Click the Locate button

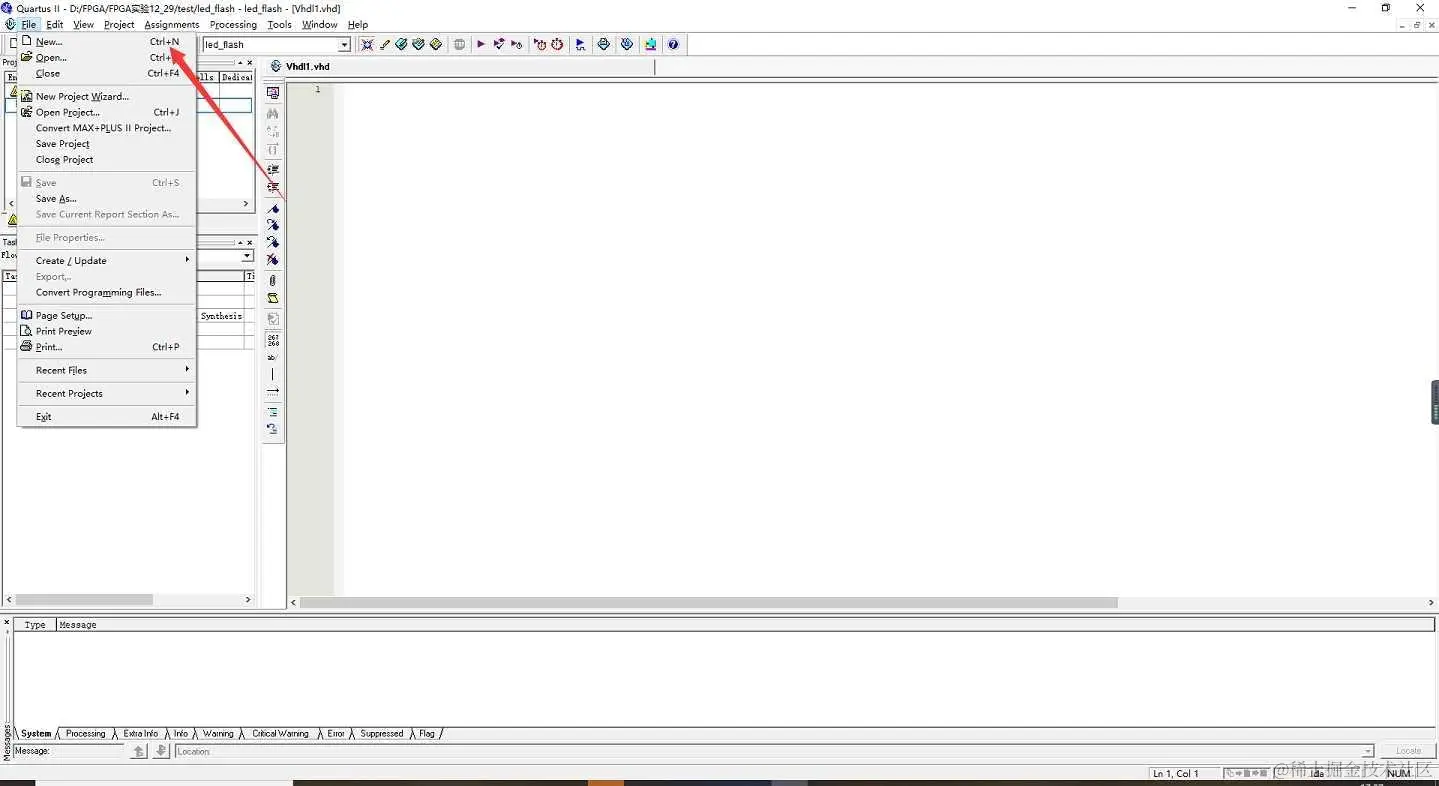pyautogui.click(x=1408, y=751)
